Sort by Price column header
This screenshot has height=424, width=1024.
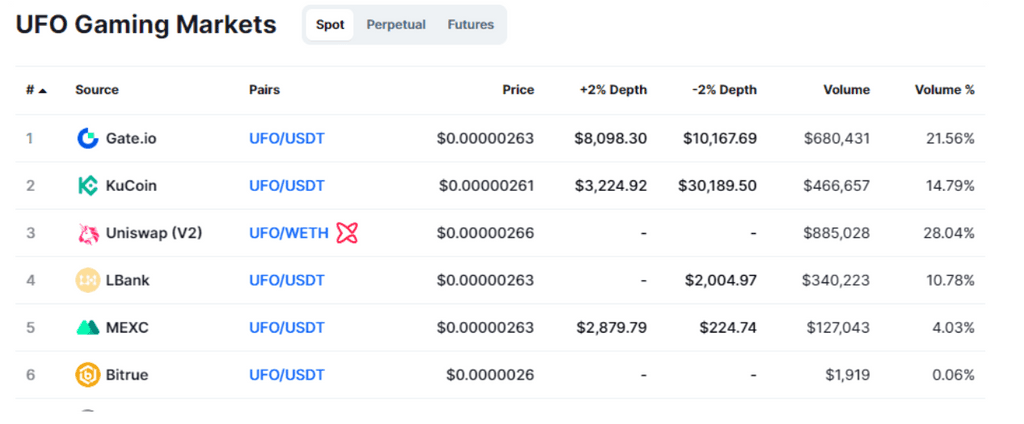(518, 90)
